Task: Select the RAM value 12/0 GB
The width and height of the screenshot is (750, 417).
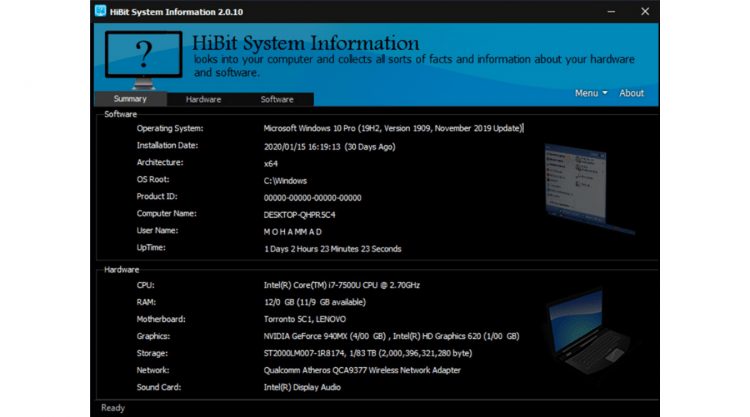Action: click(315, 302)
